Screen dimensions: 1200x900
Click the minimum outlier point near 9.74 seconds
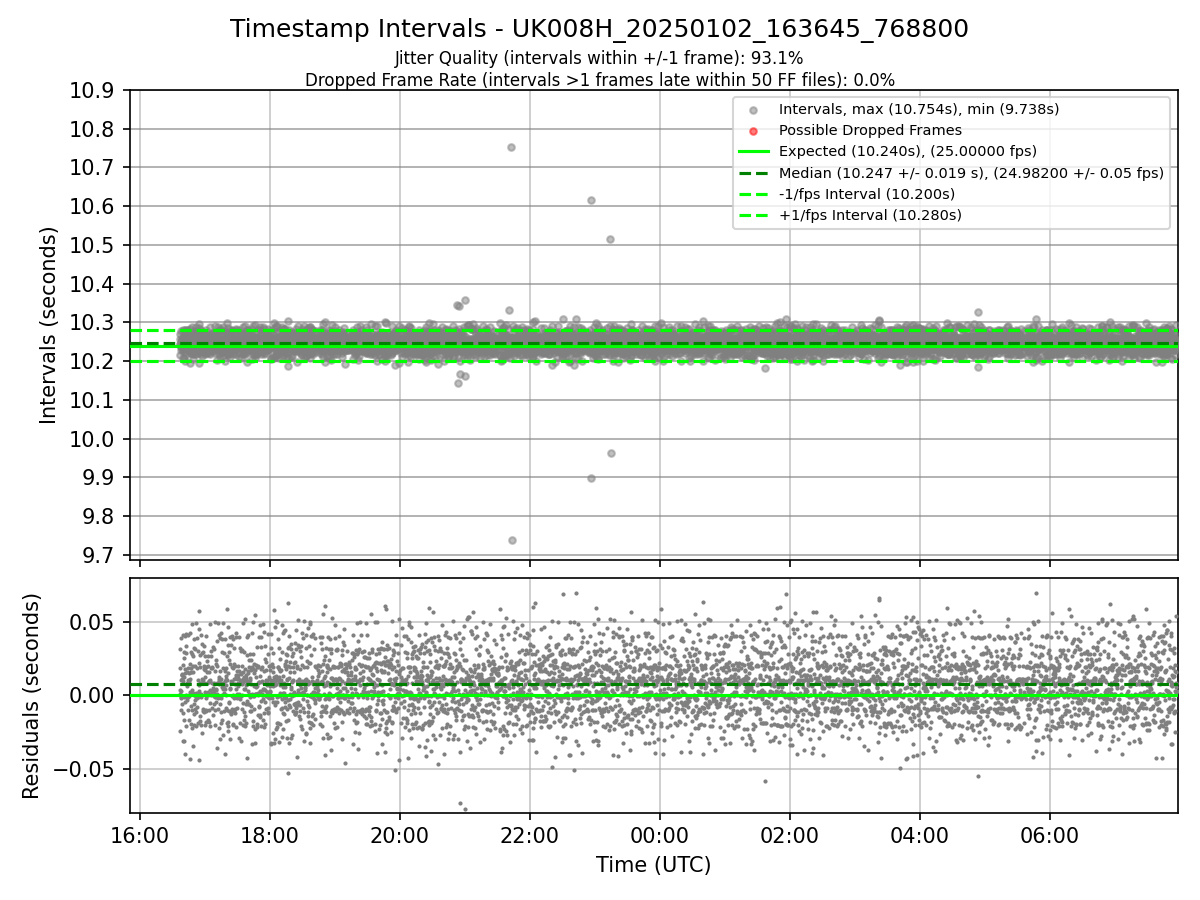click(x=512, y=540)
